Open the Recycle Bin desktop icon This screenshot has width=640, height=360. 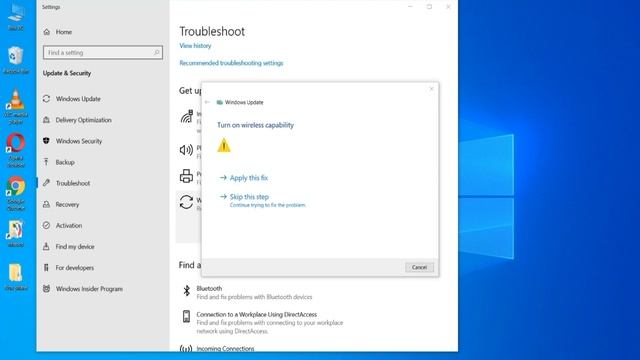(x=16, y=60)
